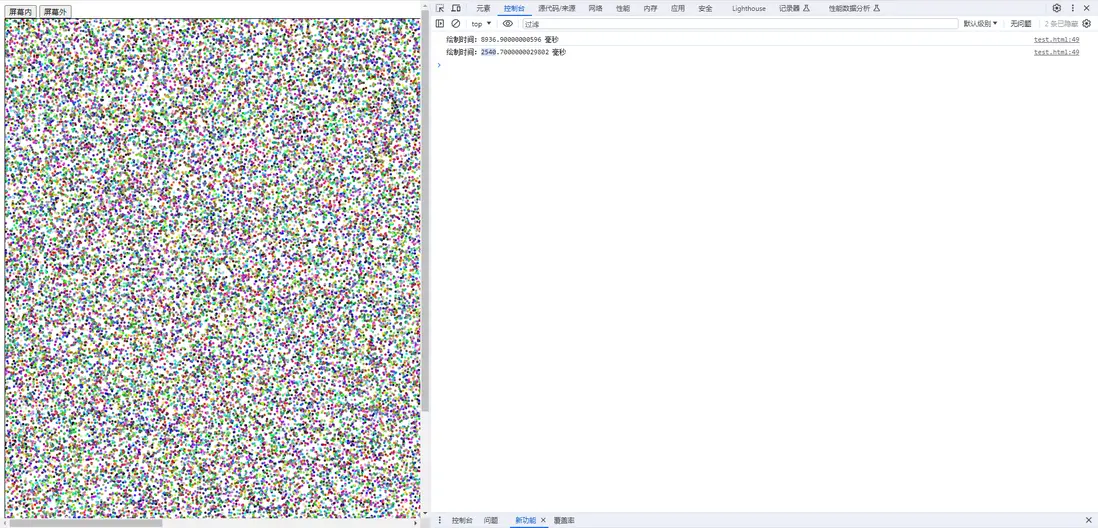Open console settings gear beside hidden count
1098x528 pixels.
1087,24
